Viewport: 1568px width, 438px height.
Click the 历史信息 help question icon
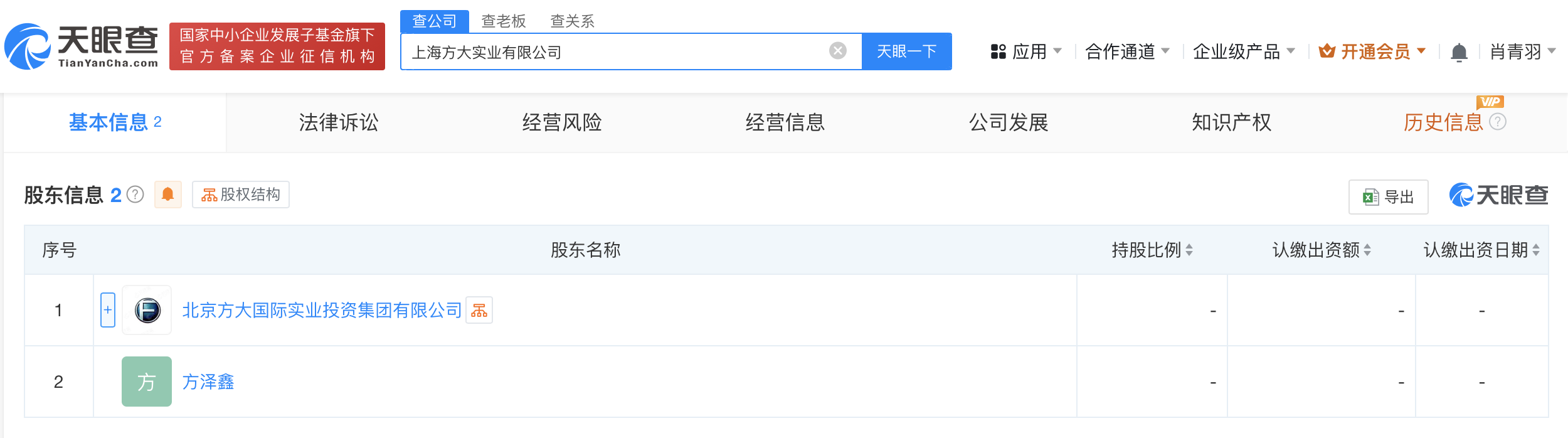(x=1497, y=122)
